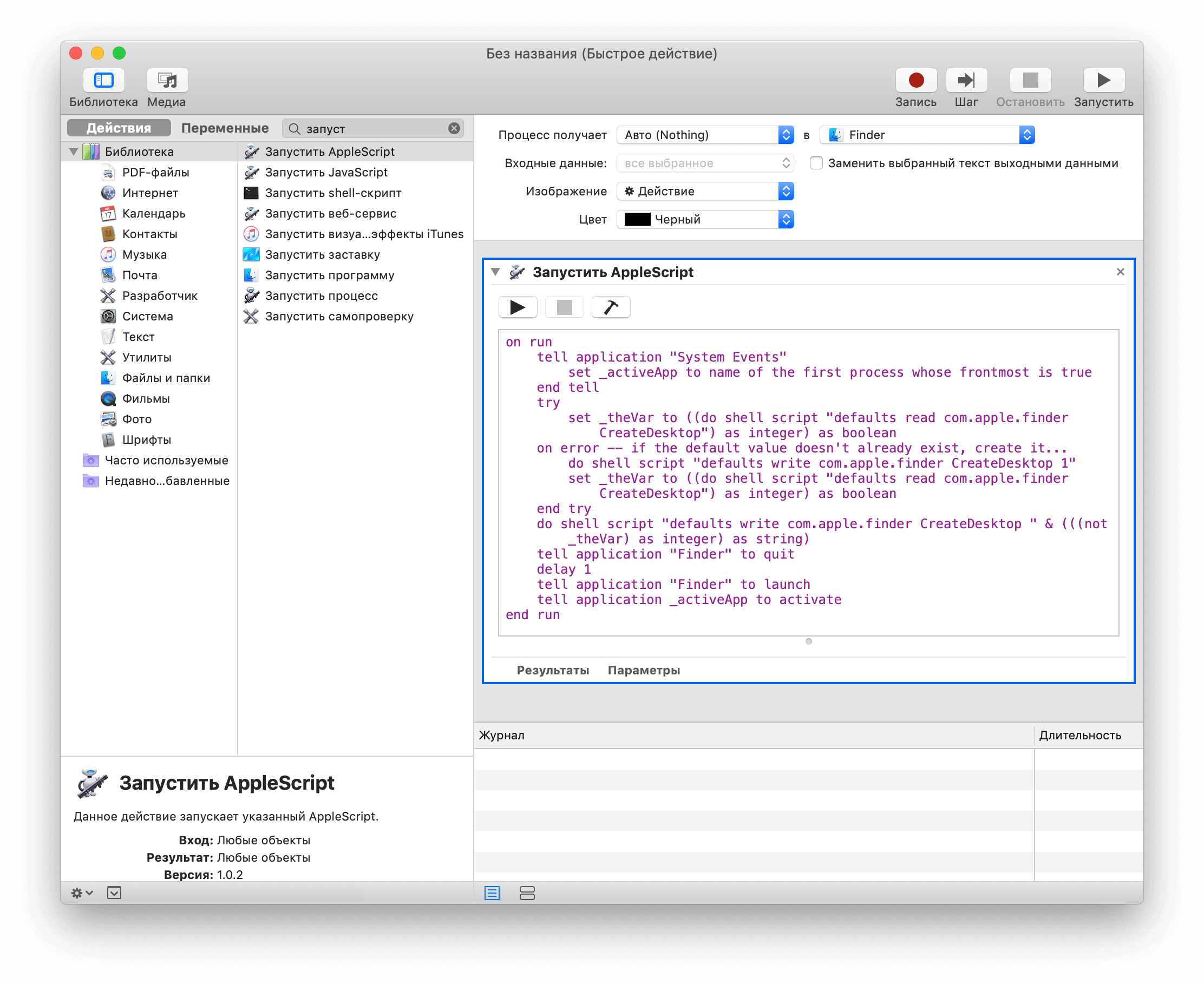The height and width of the screenshot is (984, 1204).
Task: Open Процесс получает Авто (Nothing) dropdown
Action: [705, 135]
